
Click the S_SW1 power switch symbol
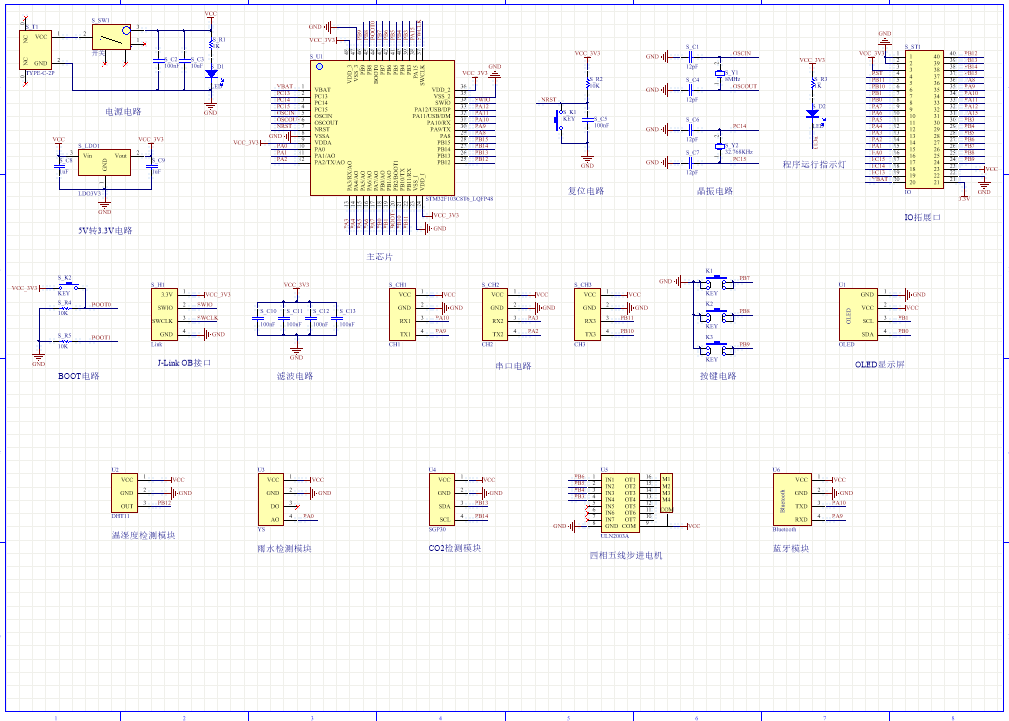tap(111, 37)
